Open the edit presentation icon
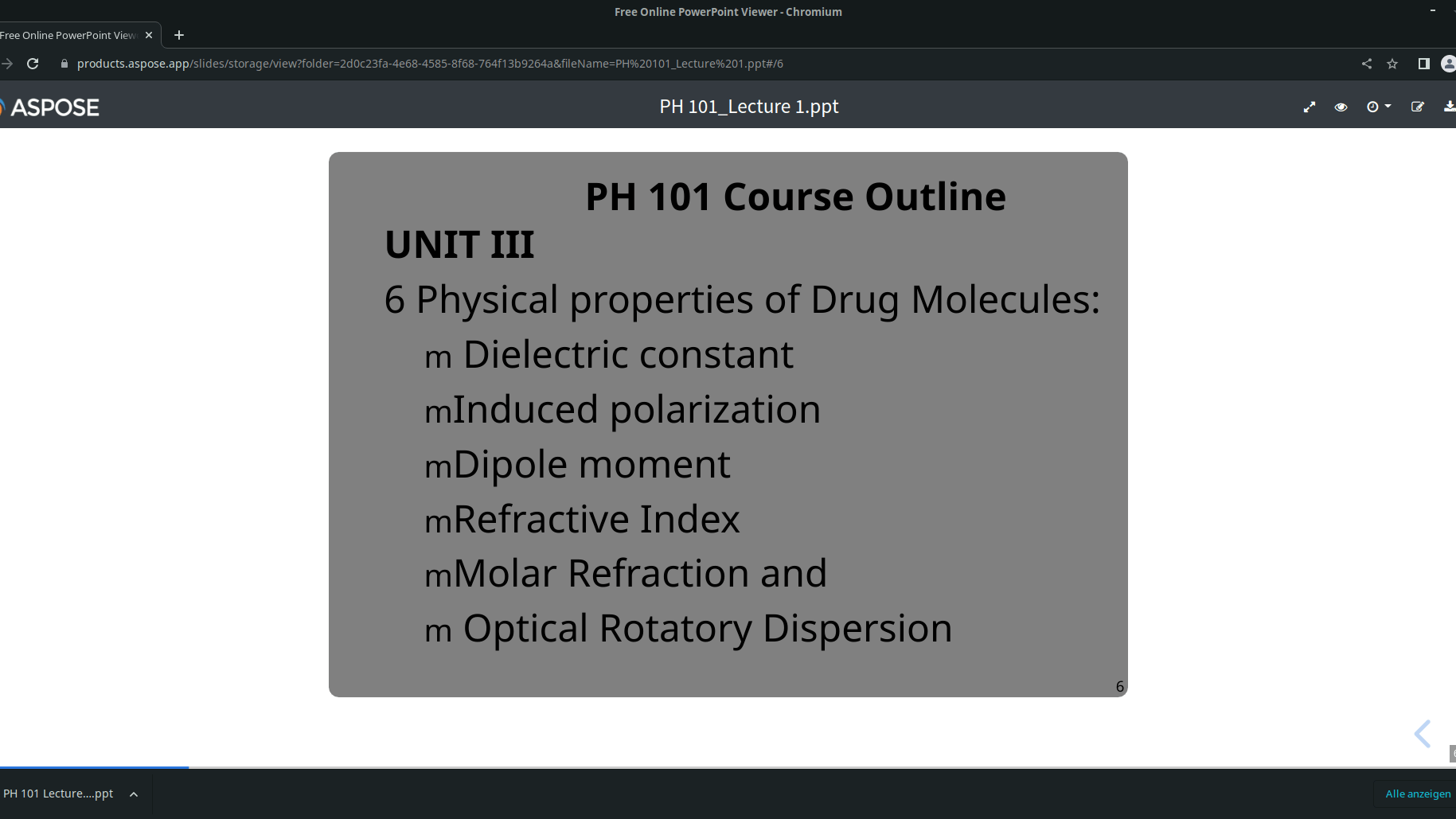Image resolution: width=1456 pixels, height=819 pixels. (x=1418, y=107)
